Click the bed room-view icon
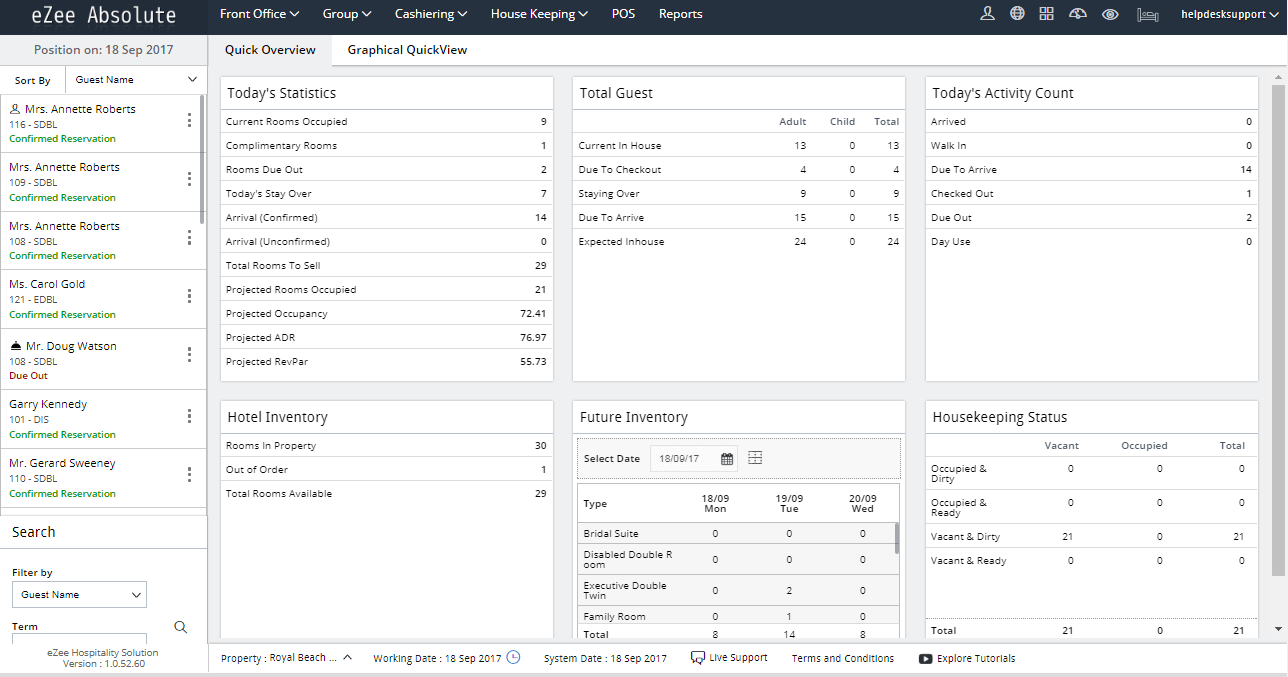The width and height of the screenshot is (1288, 677). [x=1146, y=14]
